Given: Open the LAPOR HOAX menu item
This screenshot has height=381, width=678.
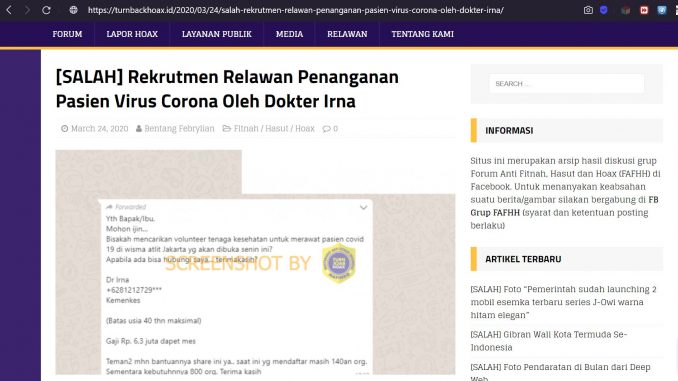Looking at the screenshot, I should pyautogui.click(x=132, y=34).
